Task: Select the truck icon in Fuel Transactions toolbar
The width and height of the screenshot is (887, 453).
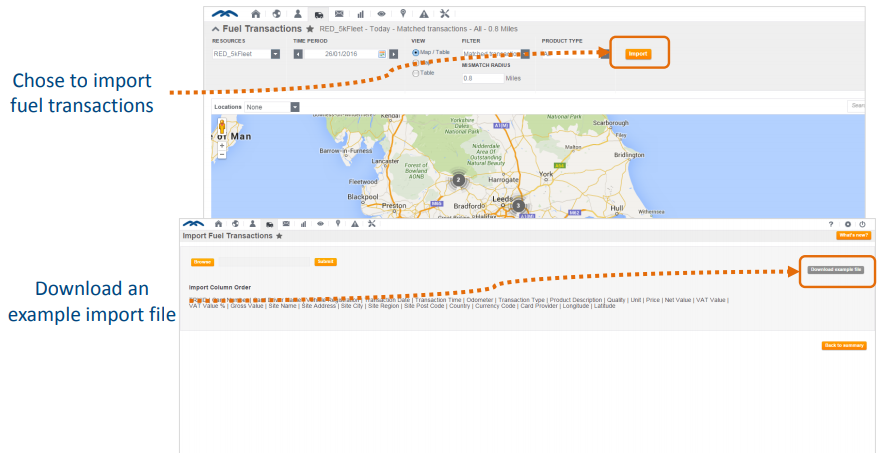Action: [319, 15]
